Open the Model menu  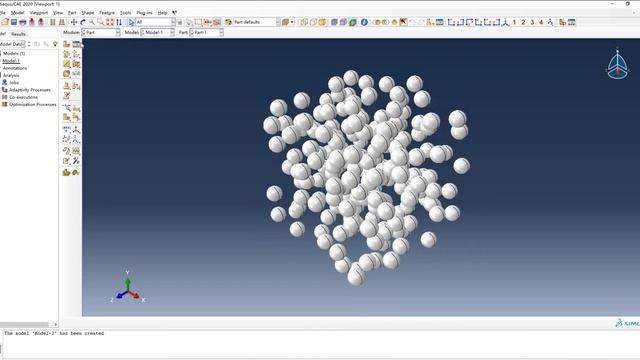pos(18,13)
